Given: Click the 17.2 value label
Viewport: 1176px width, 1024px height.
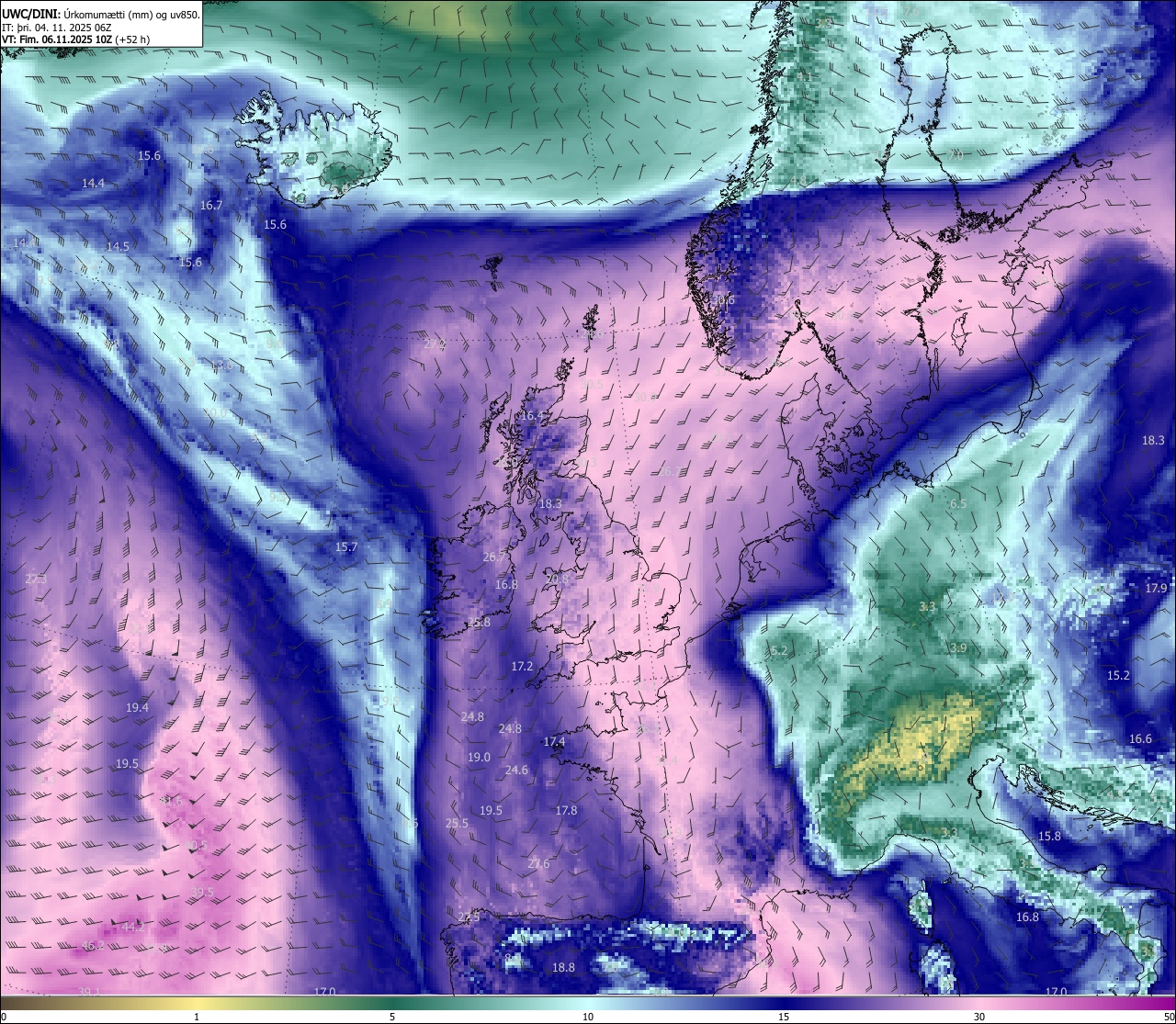Looking at the screenshot, I should point(522,666).
